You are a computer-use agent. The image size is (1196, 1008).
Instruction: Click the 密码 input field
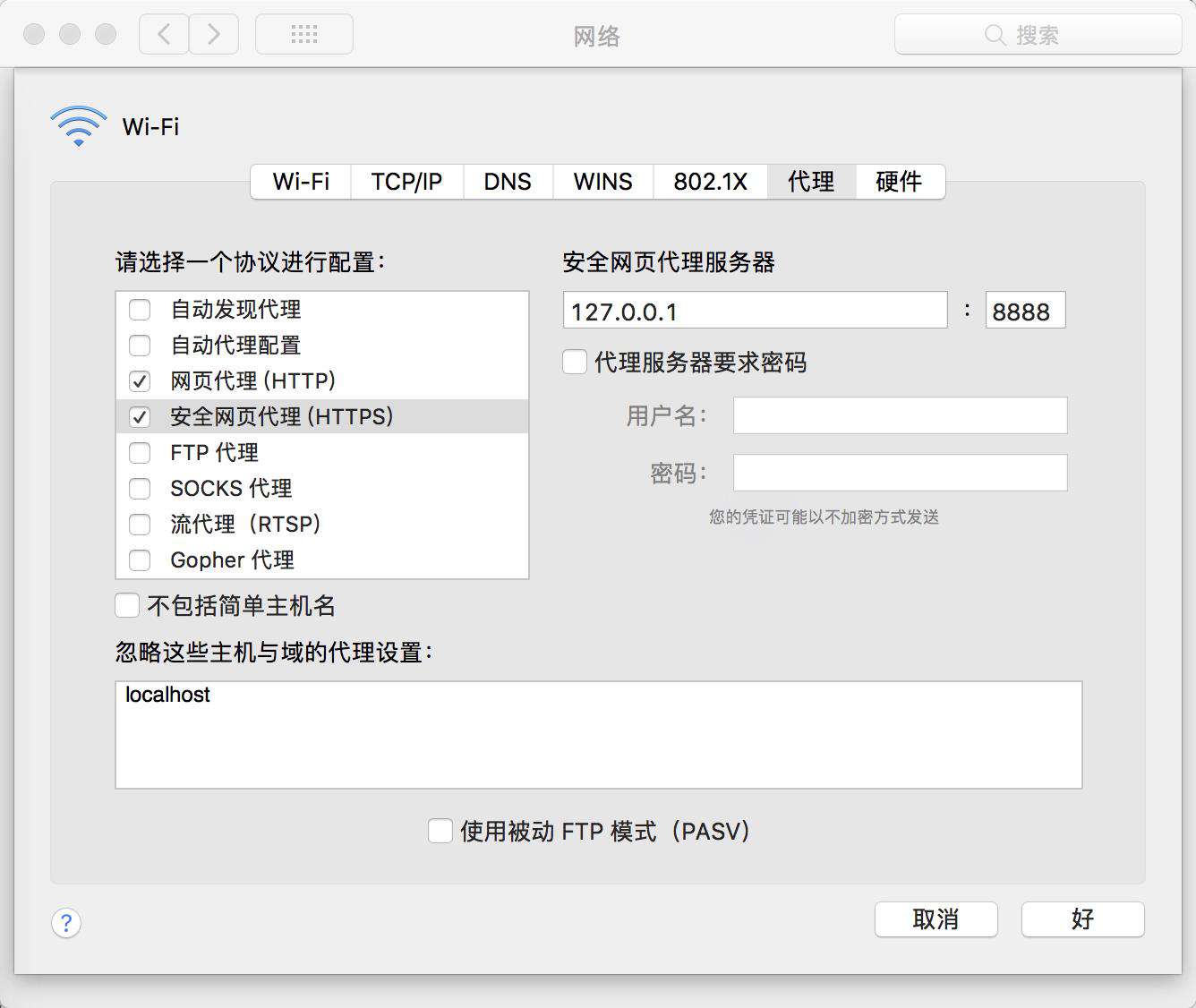[x=900, y=473]
